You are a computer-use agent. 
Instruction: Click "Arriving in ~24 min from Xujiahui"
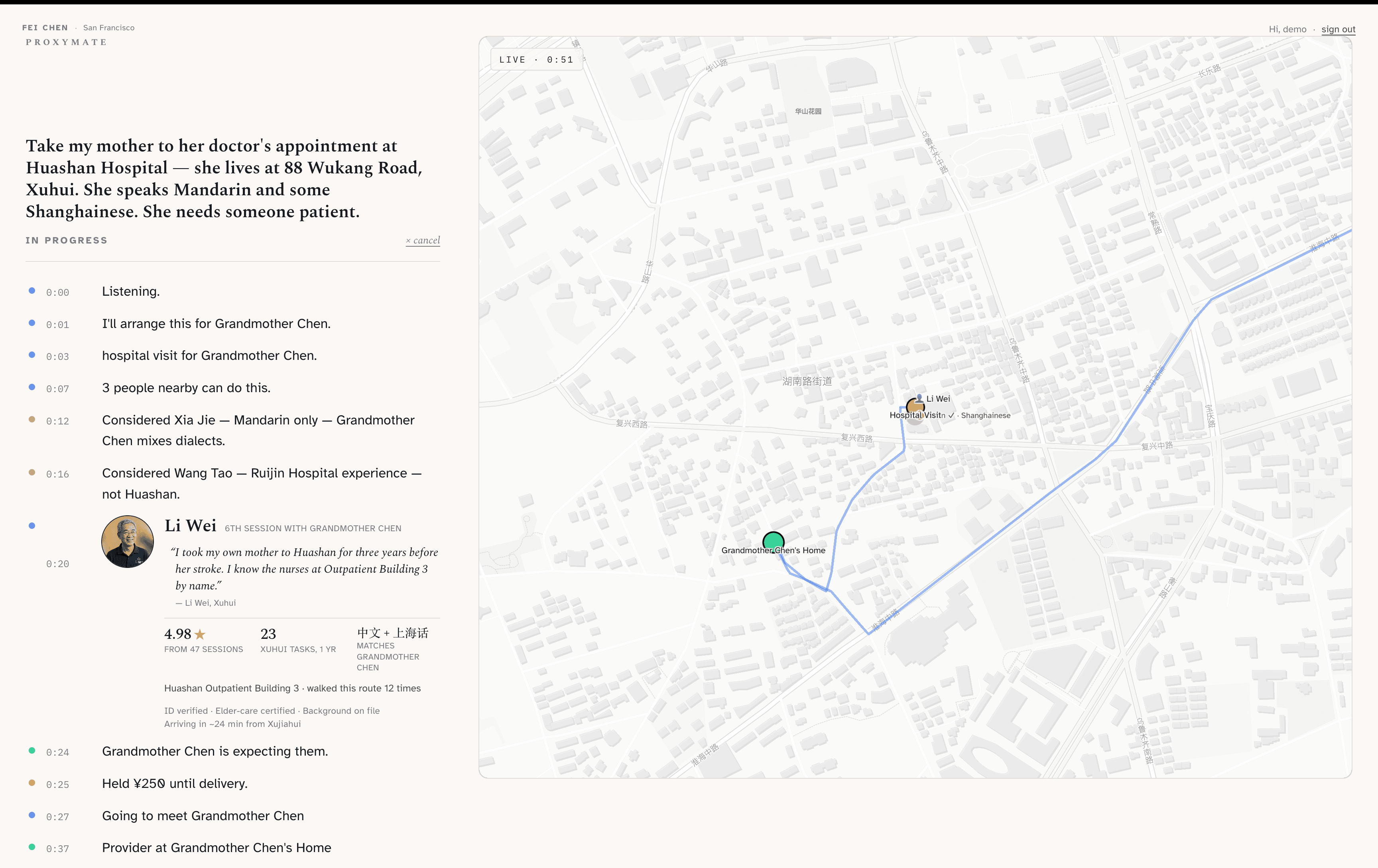[x=232, y=724]
